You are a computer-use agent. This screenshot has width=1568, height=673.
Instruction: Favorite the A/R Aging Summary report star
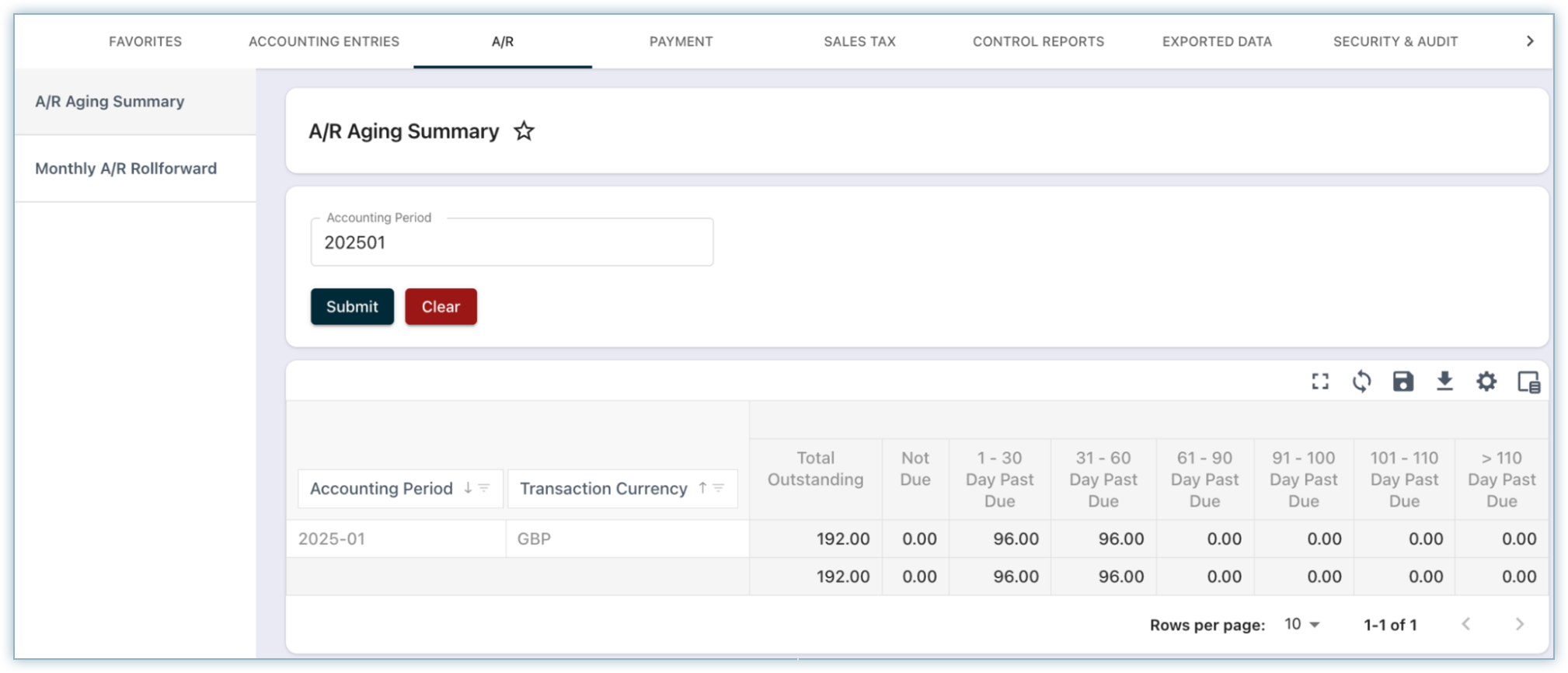524,131
